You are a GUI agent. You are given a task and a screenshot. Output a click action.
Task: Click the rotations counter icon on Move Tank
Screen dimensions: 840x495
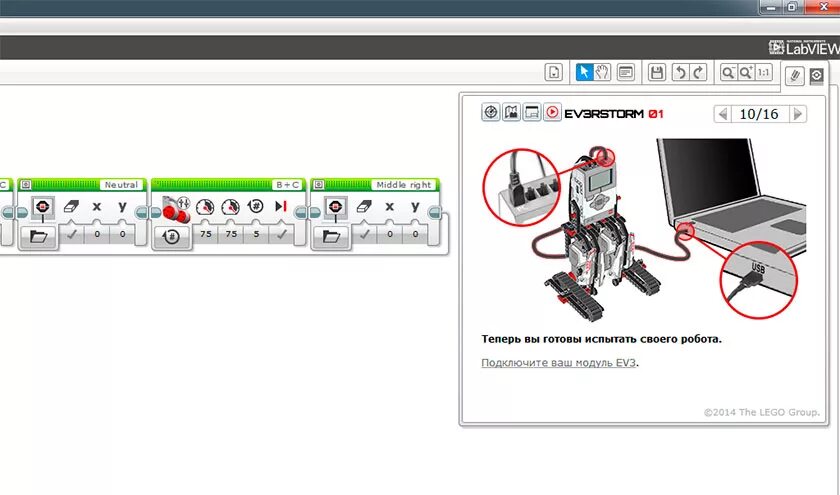(x=256, y=206)
